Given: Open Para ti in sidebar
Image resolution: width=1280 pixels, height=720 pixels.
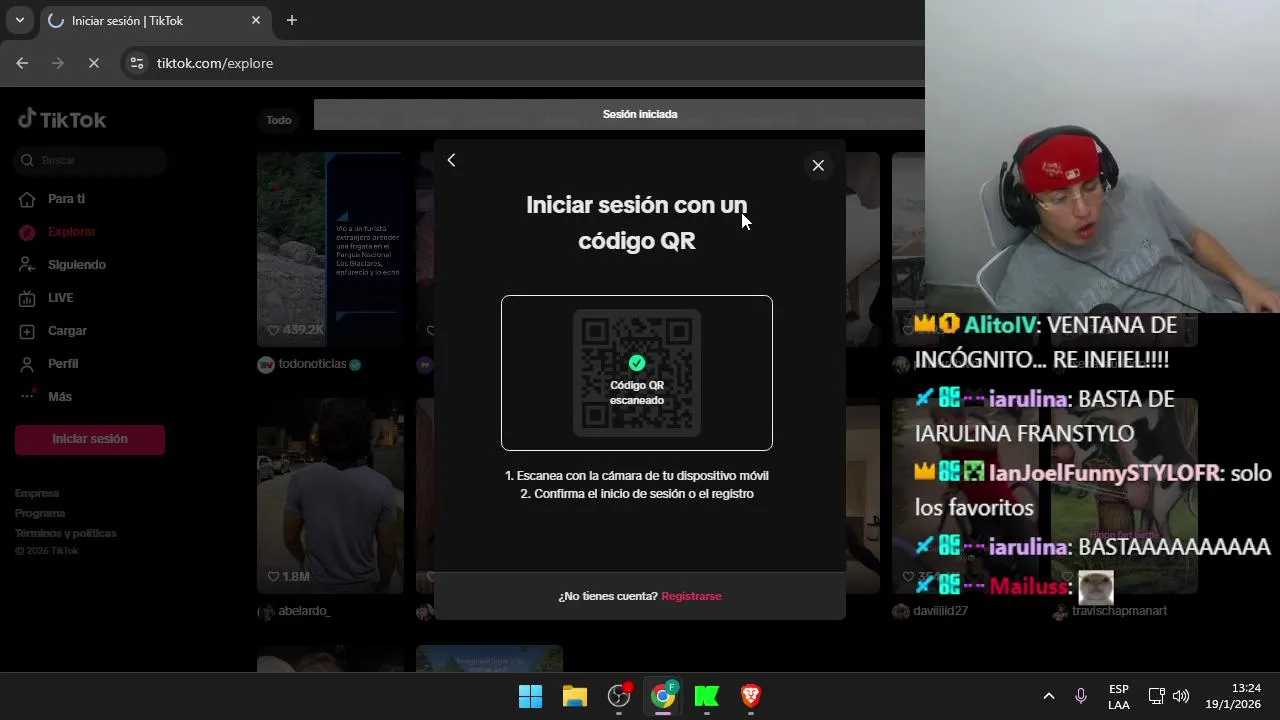Looking at the screenshot, I should pyautogui.click(x=66, y=199).
